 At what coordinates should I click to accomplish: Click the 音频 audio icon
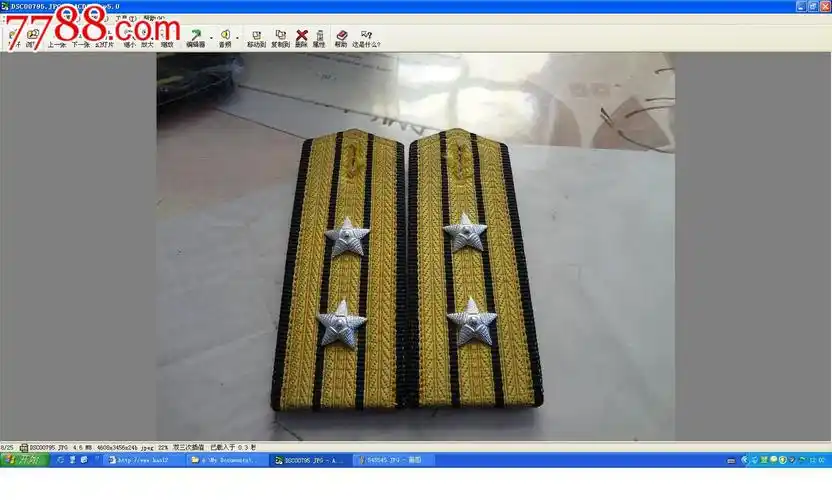click(x=224, y=38)
